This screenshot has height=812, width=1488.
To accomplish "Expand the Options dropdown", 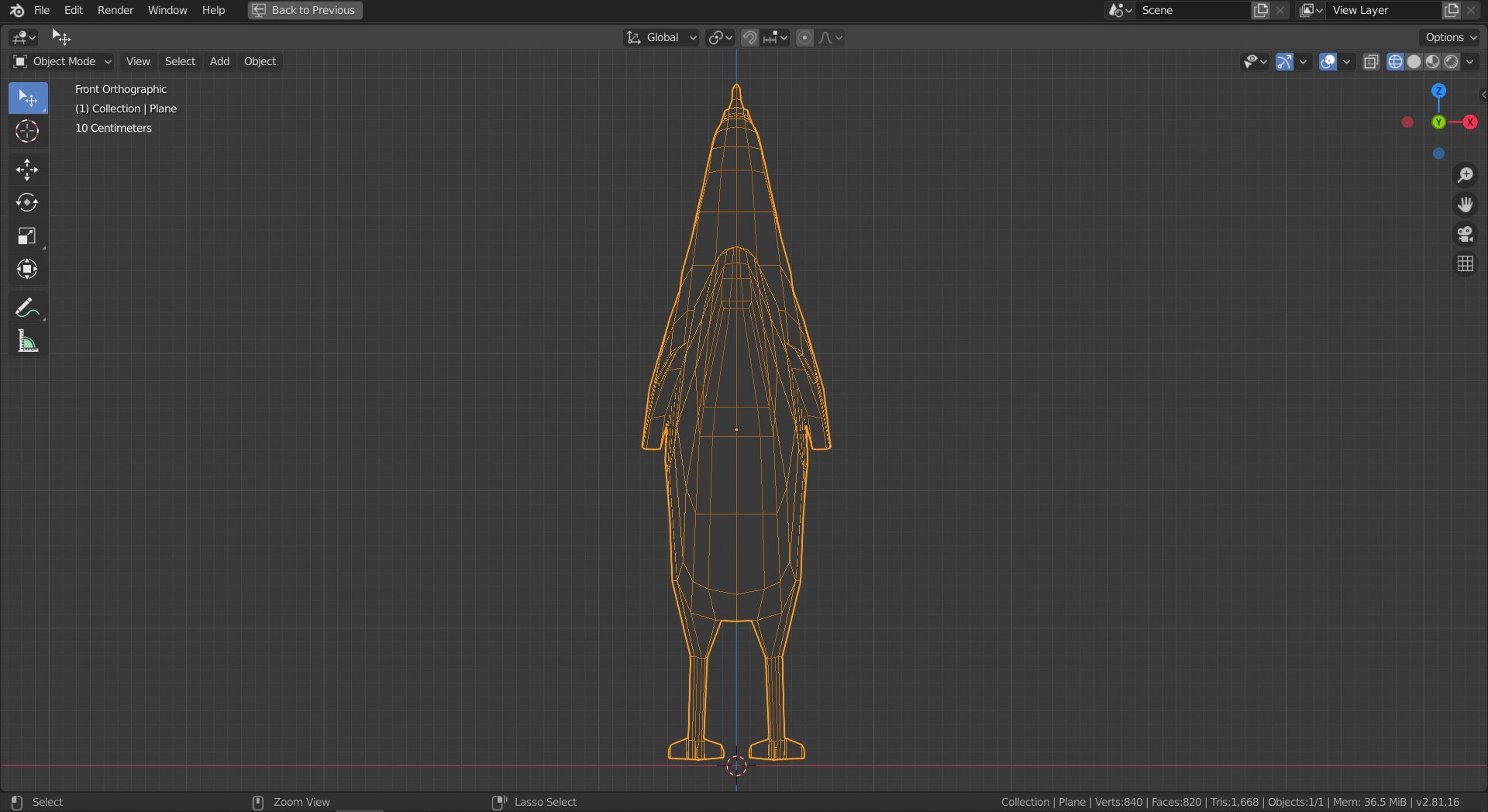I will point(1450,37).
